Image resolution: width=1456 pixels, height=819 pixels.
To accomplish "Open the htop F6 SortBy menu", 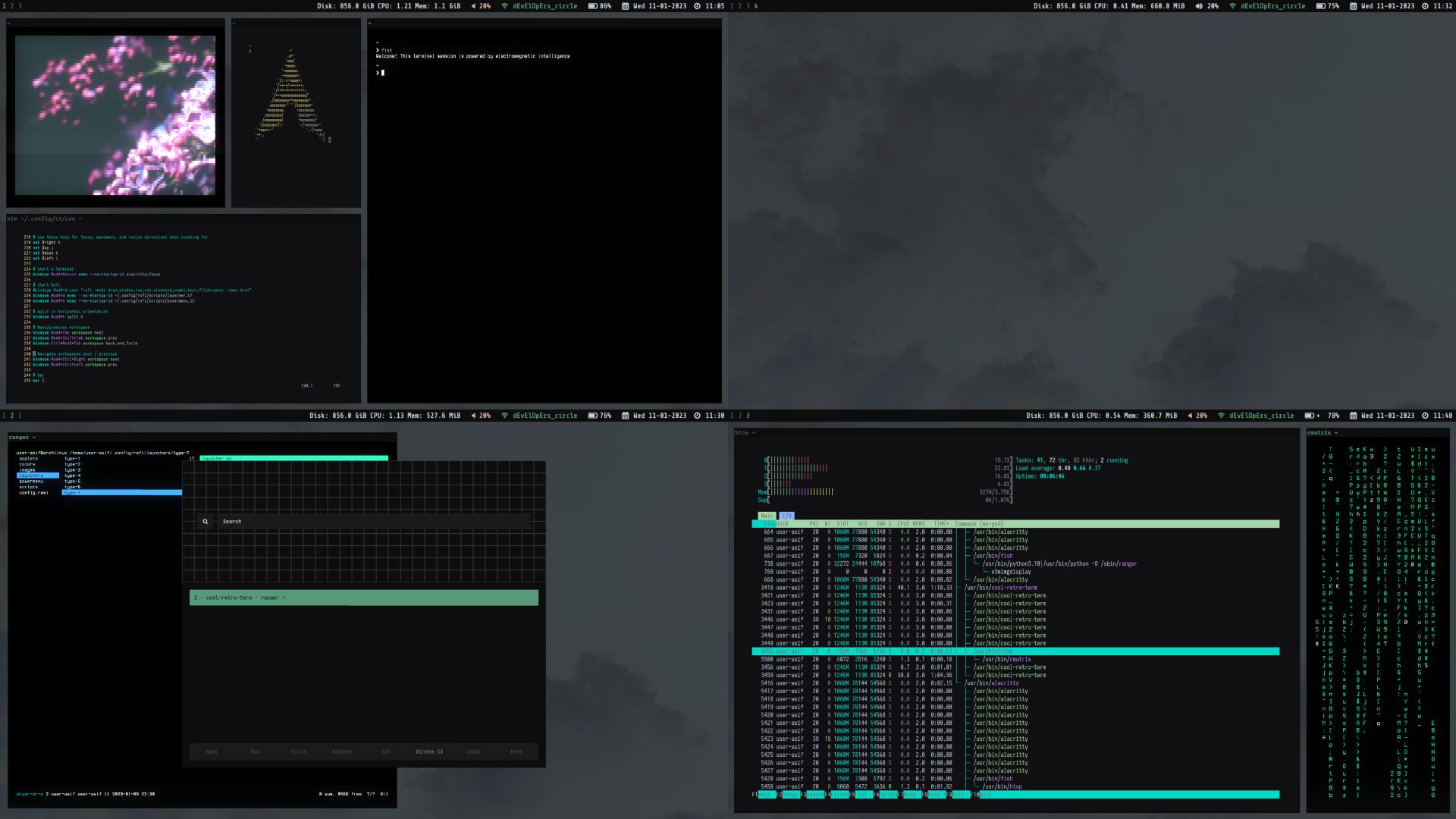I will (x=887, y=795).
